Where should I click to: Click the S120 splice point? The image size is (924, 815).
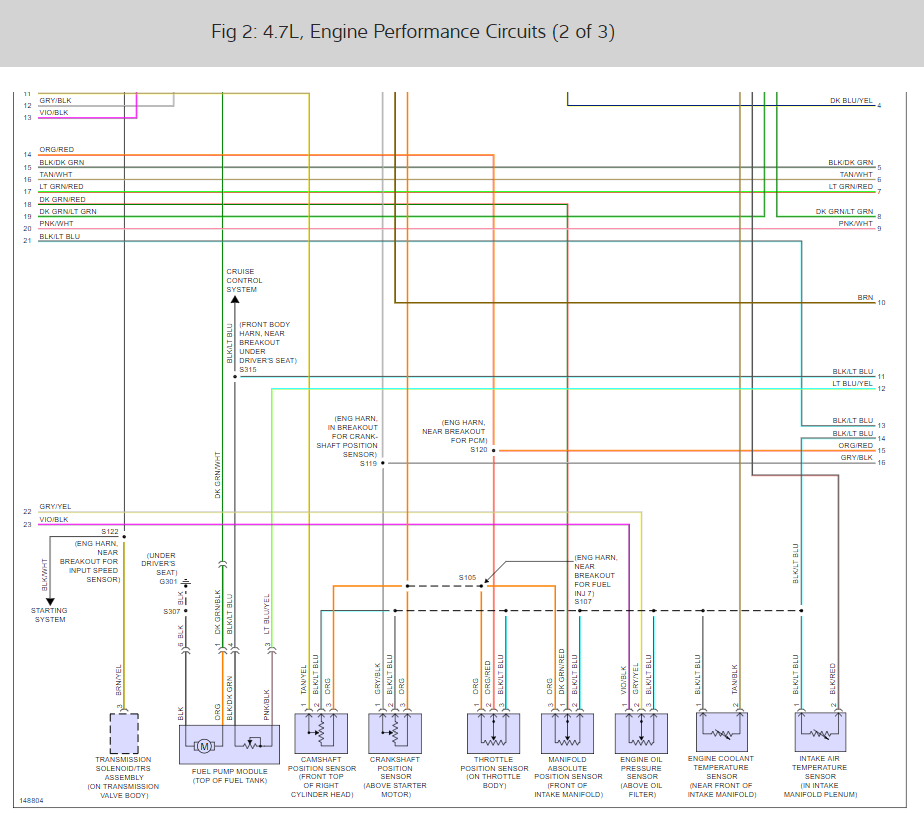494,450
